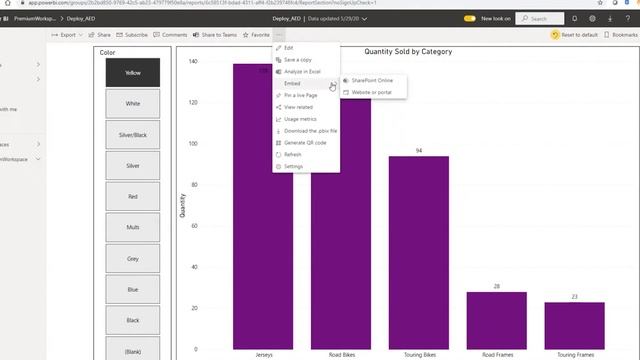Click the Deploy_AED breadcrumb link
The width and height of the screenshot is (640, 360).
[x=81, y=19]
